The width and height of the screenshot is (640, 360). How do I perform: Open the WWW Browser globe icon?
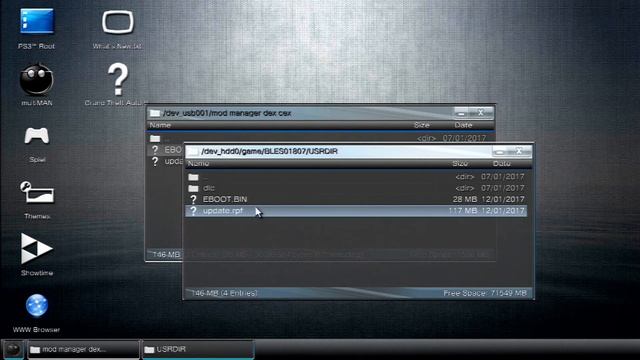coord(37,313)
